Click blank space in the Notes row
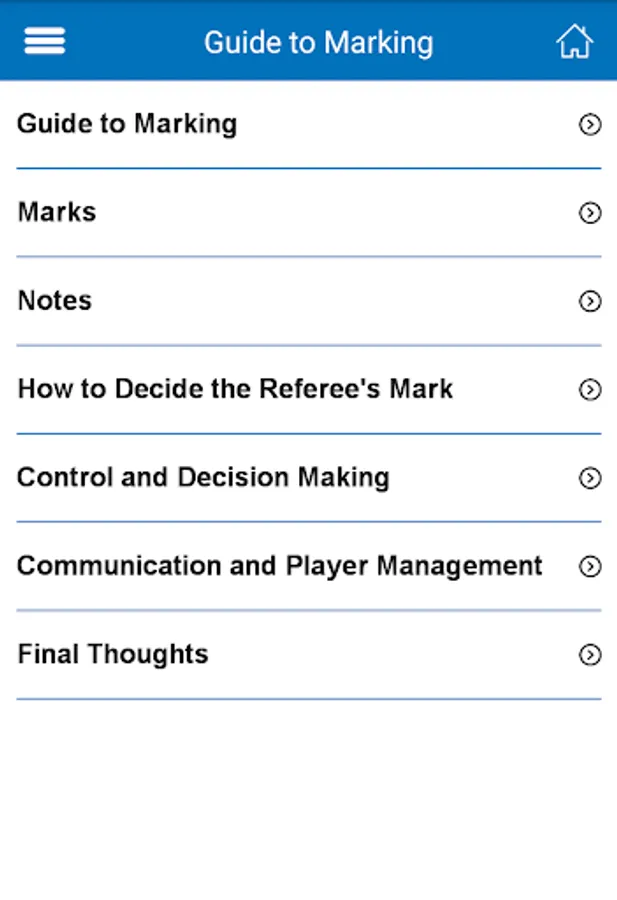617x900 pixels. (333, 301)
